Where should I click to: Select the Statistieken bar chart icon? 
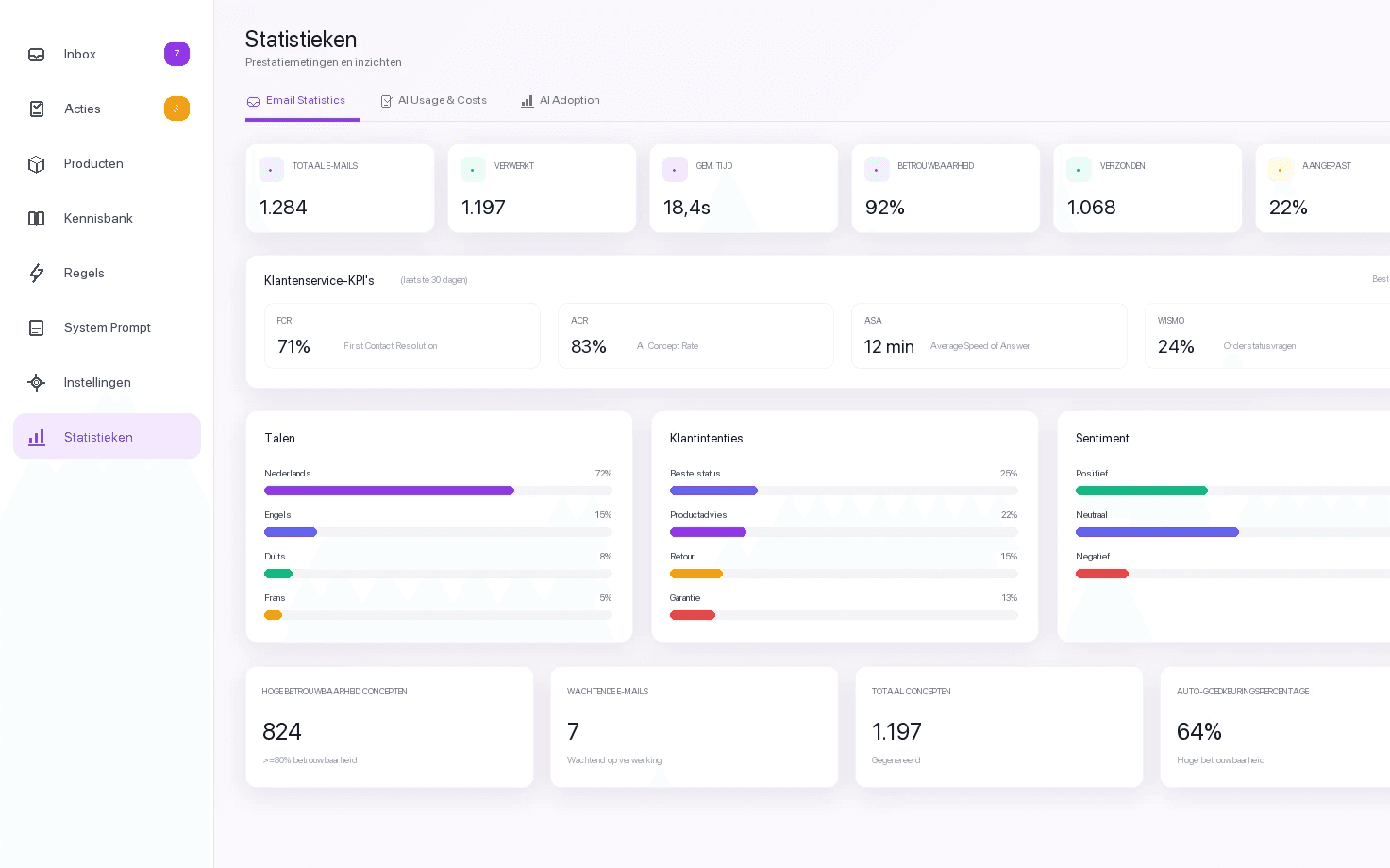[x=37, y=437]
